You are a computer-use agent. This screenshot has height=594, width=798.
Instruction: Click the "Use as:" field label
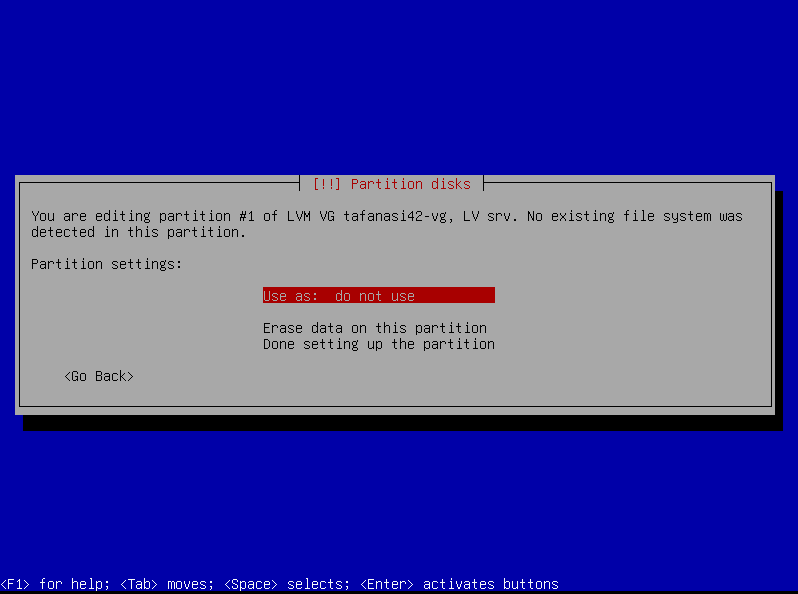[290, 296]
